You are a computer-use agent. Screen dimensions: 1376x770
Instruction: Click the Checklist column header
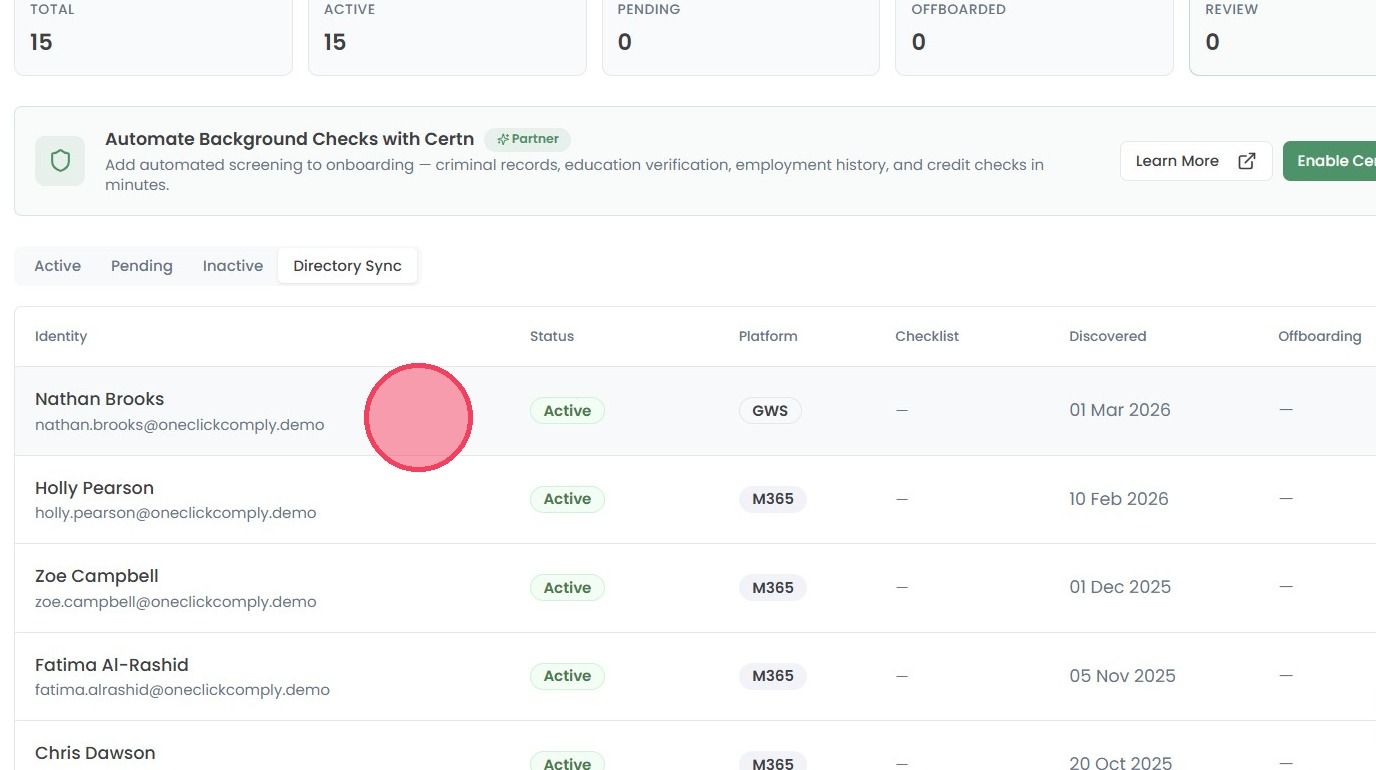click(927, 336)
